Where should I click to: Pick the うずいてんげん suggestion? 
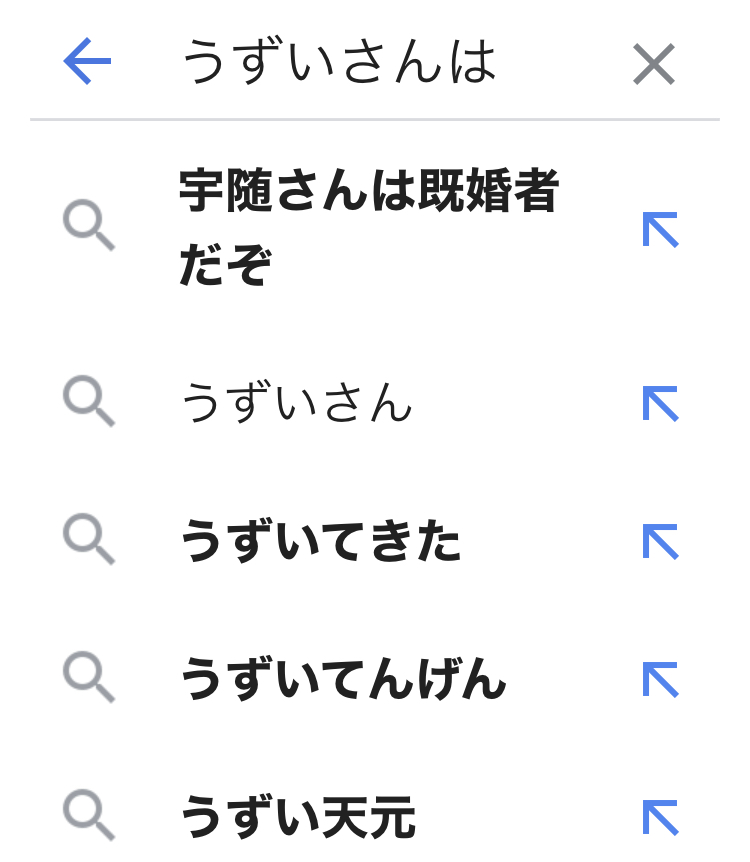point(343,680)
